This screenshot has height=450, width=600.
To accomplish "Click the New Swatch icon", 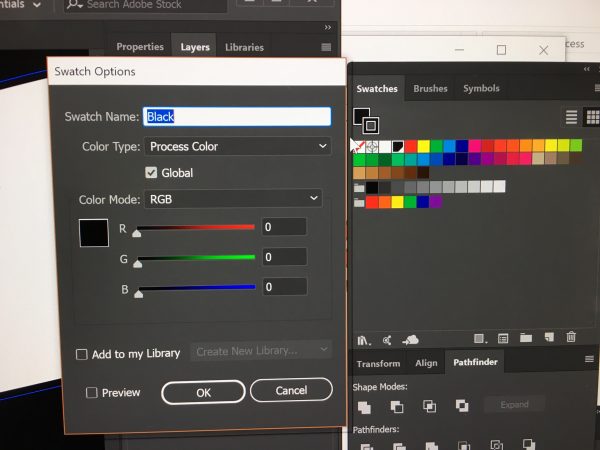I will (548, 339).
